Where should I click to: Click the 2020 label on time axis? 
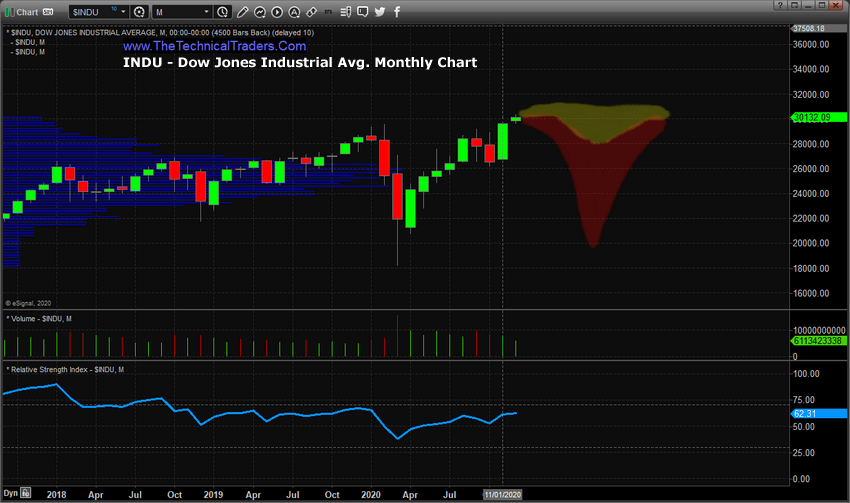[371, 494]
